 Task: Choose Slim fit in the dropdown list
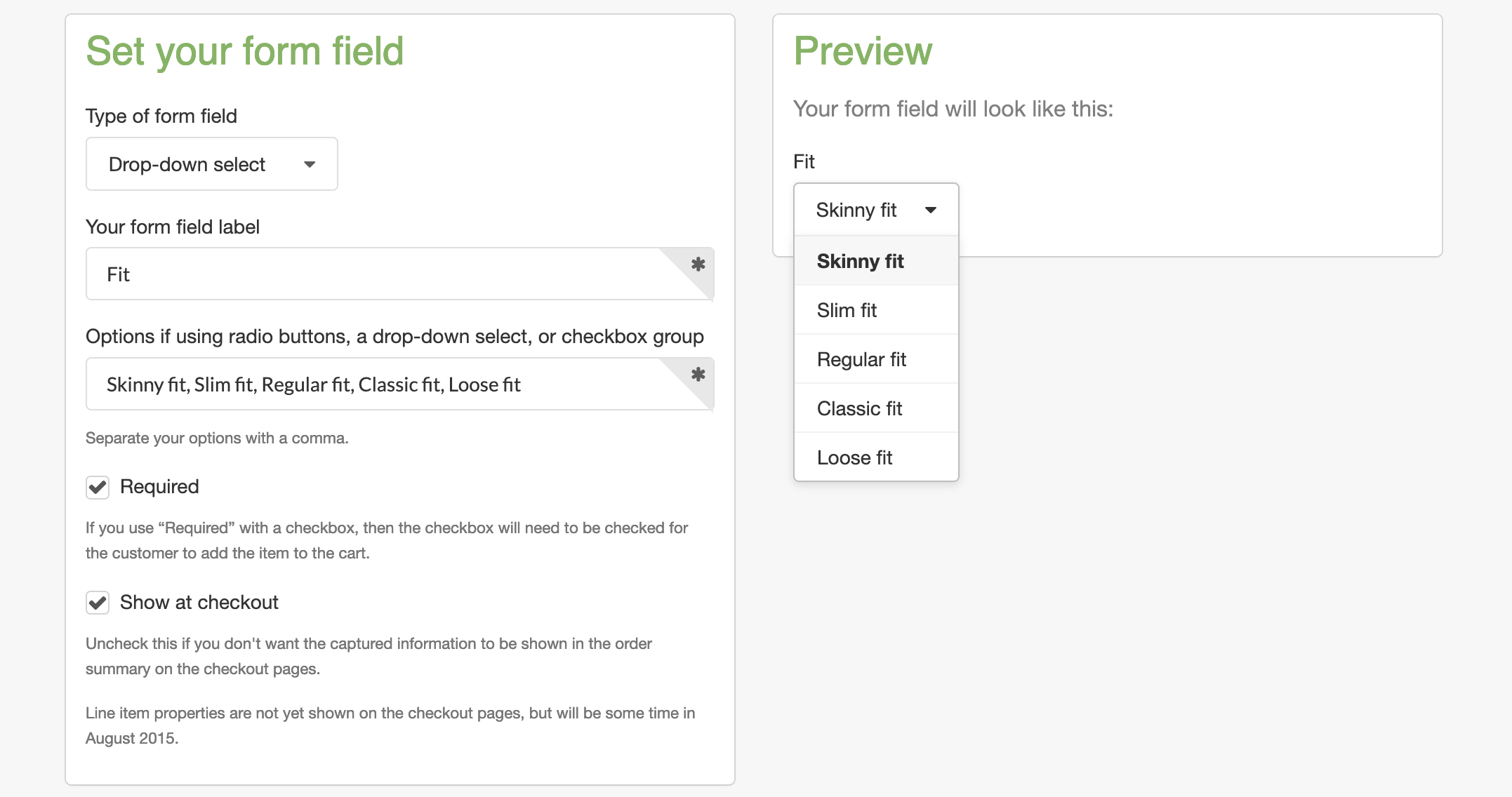847,310
